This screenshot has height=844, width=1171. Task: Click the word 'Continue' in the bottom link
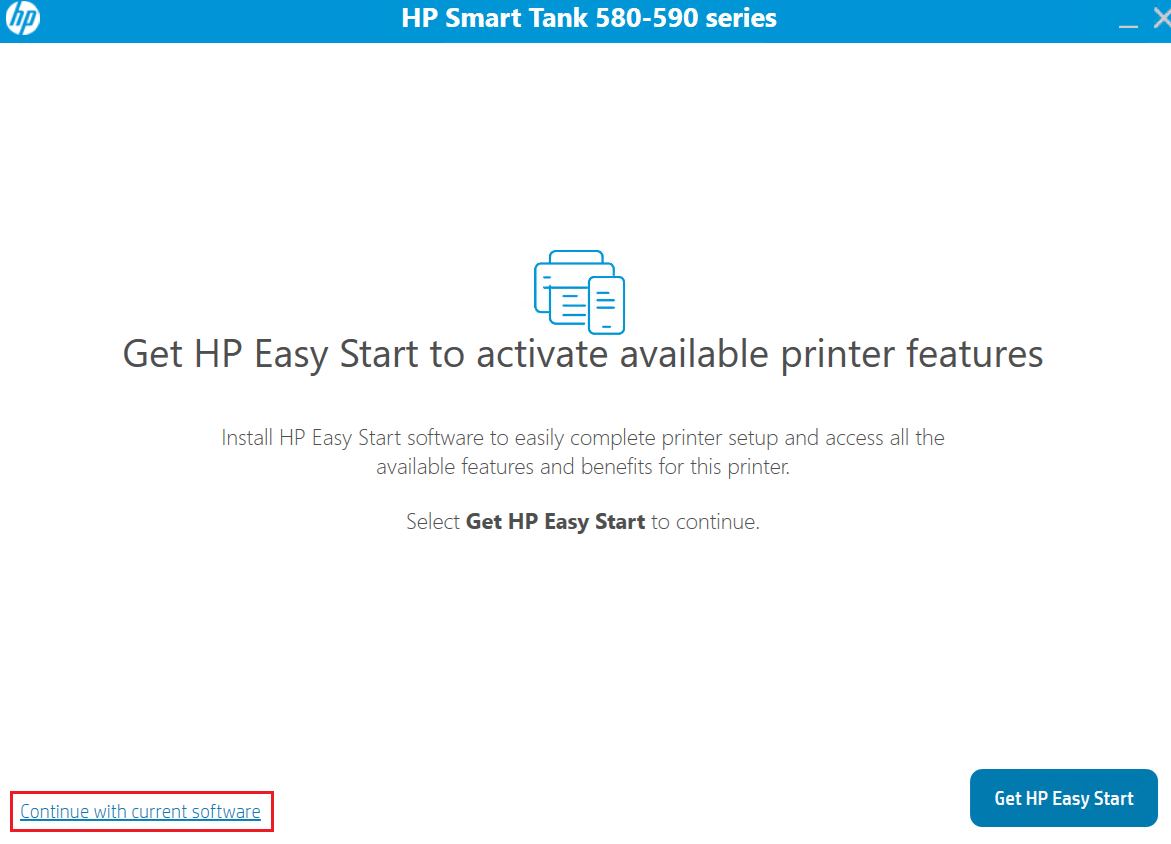click(x=54, y=812)
